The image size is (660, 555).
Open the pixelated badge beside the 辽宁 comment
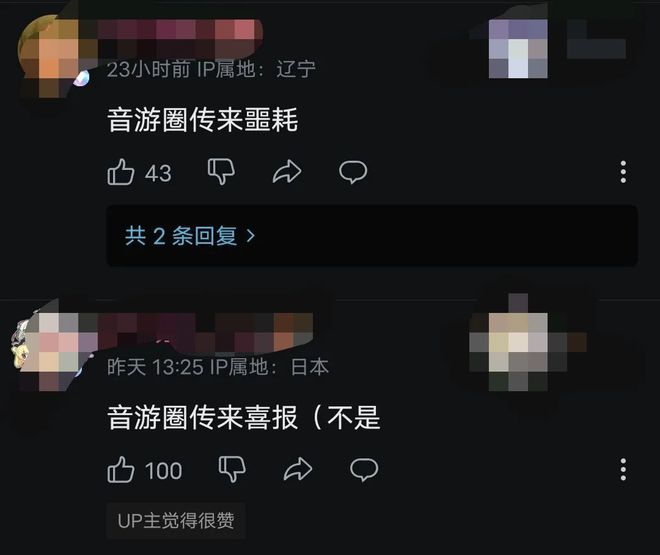pos(518,48)
